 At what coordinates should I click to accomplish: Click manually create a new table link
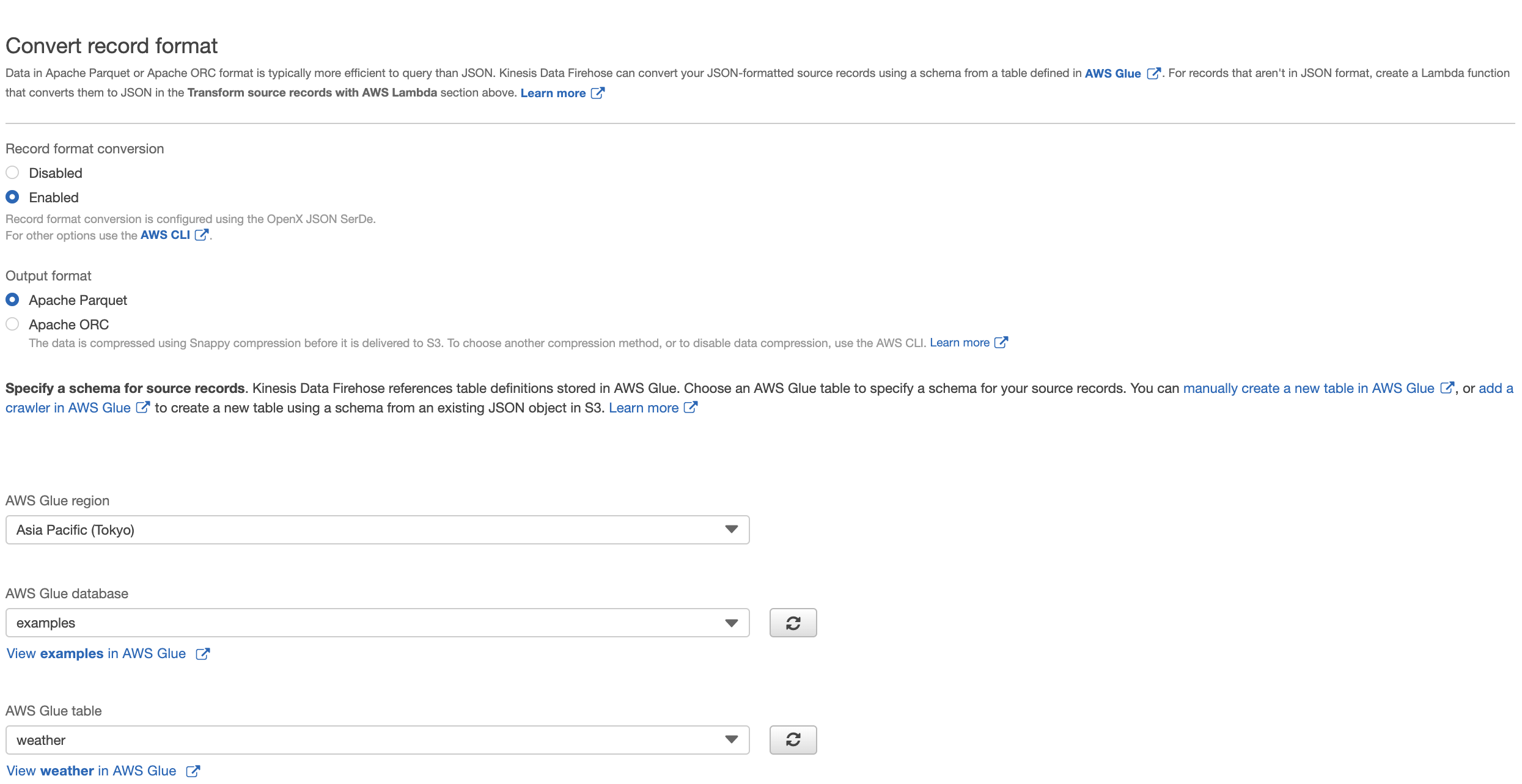pyautogui.click(x=1308, y=389)
